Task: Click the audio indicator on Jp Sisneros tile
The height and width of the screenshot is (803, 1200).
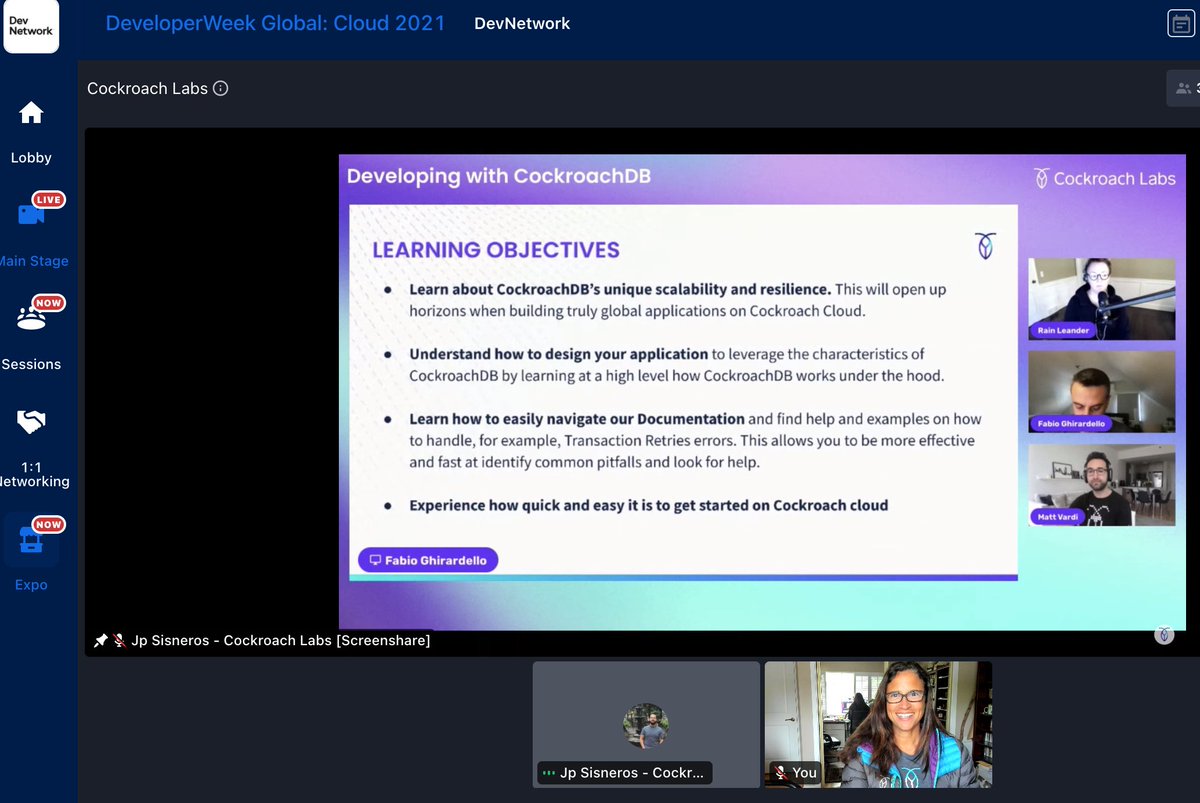Action: (548, 772)
